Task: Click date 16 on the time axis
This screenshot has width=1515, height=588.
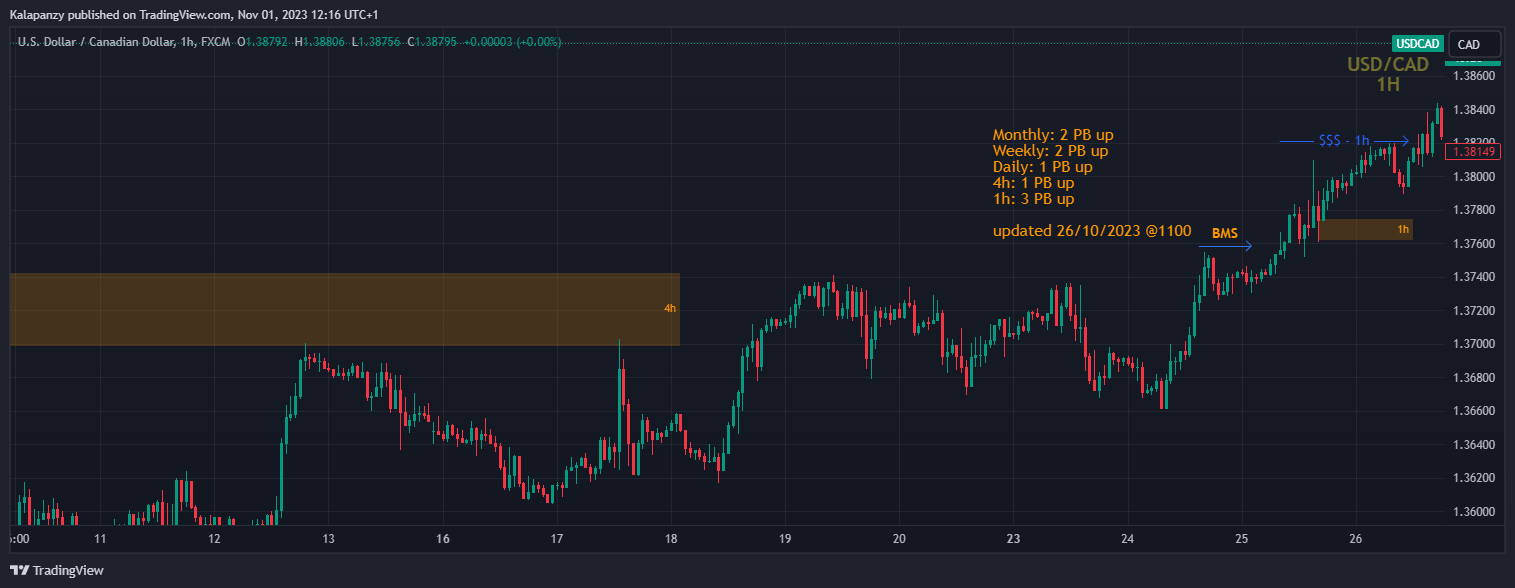Action: [443, 539]
